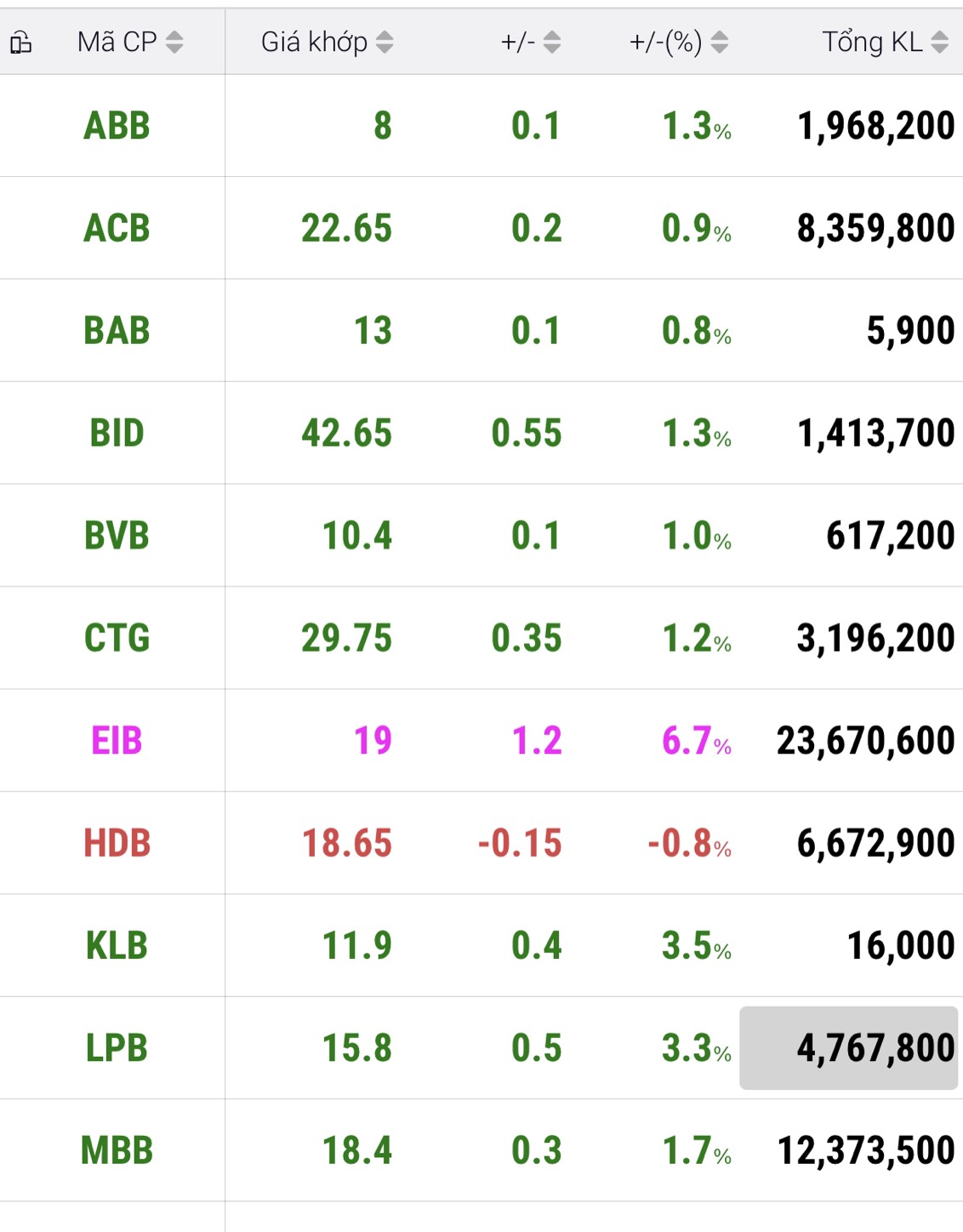This screenshot has width=963, height=1232.
Task: Open stock symbol EIB
Action: point(117,741)
